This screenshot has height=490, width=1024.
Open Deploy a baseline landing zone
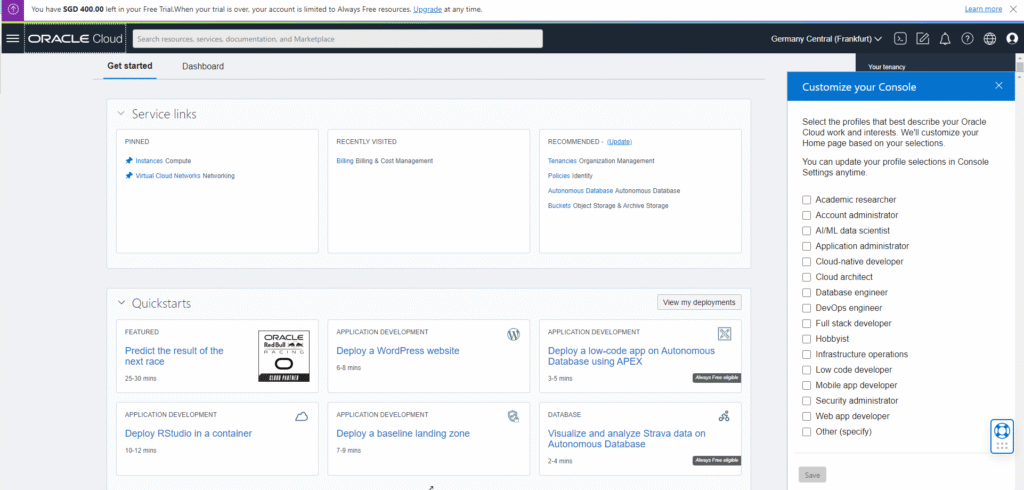(403, 433)
